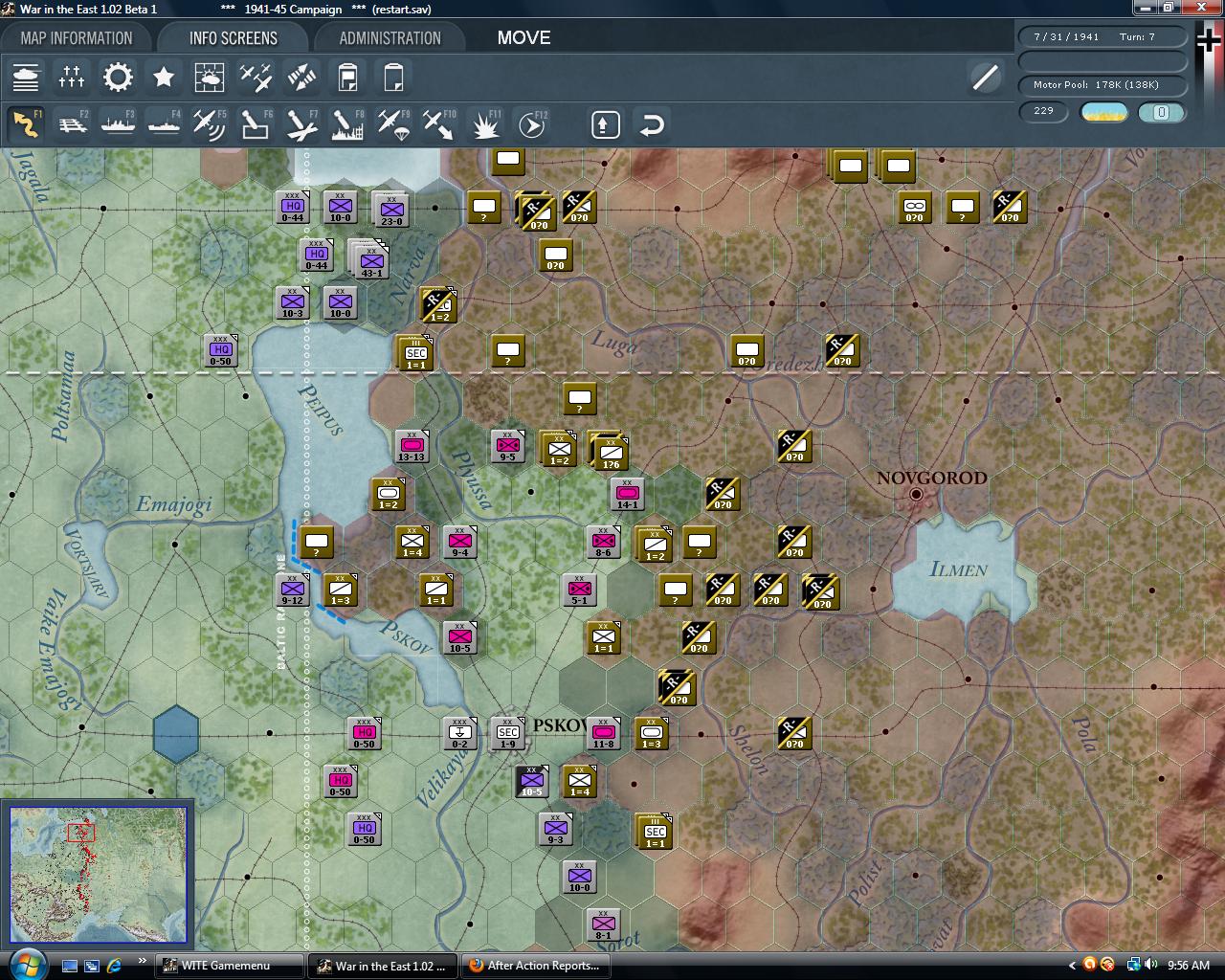This screenshot has width=1225, height=980.
Task: Select the 9-3 purple infantry counter
Action: tap(555, 828)
